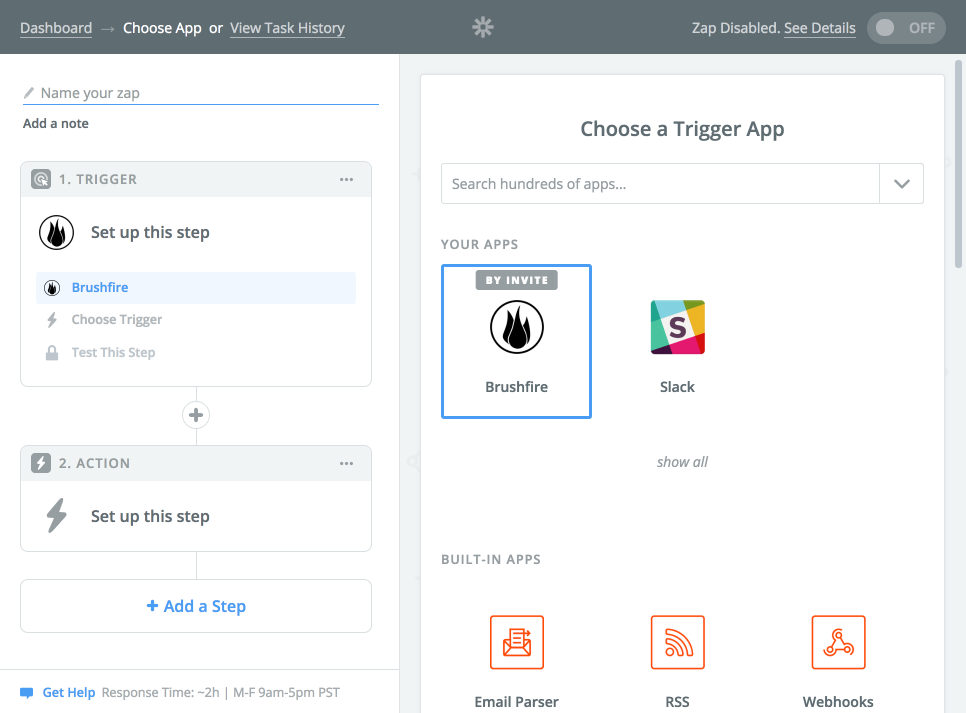This screenshot has height=713, width=966.
Task: Open the Trigger step three-dot menu
Action: tap(346, 179)
